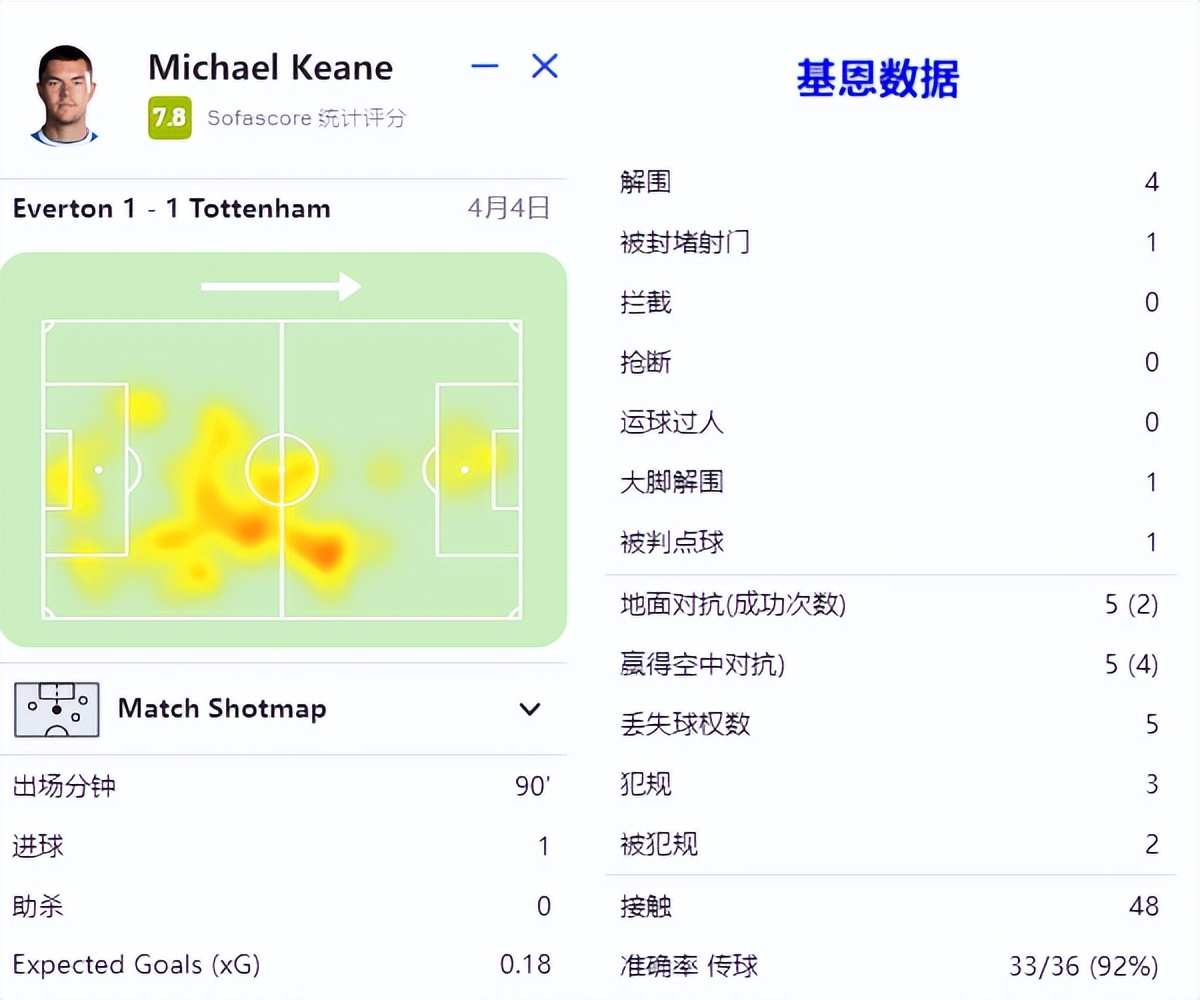Click the green 7.8 rating badge
Viewport: 1200px width, 1000px height.
click(x=169, y=117)
